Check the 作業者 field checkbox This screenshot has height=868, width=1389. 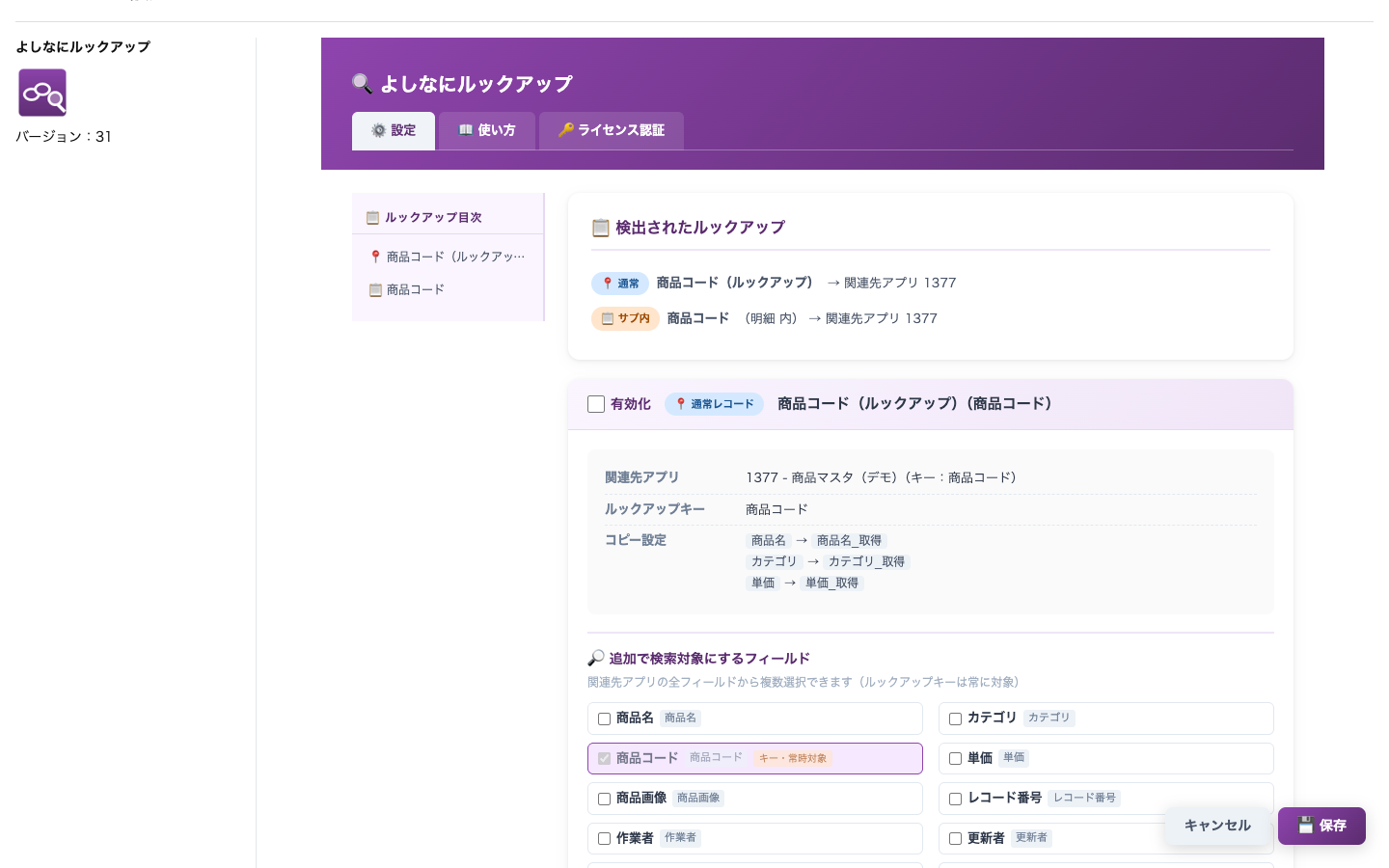[604, 839]
